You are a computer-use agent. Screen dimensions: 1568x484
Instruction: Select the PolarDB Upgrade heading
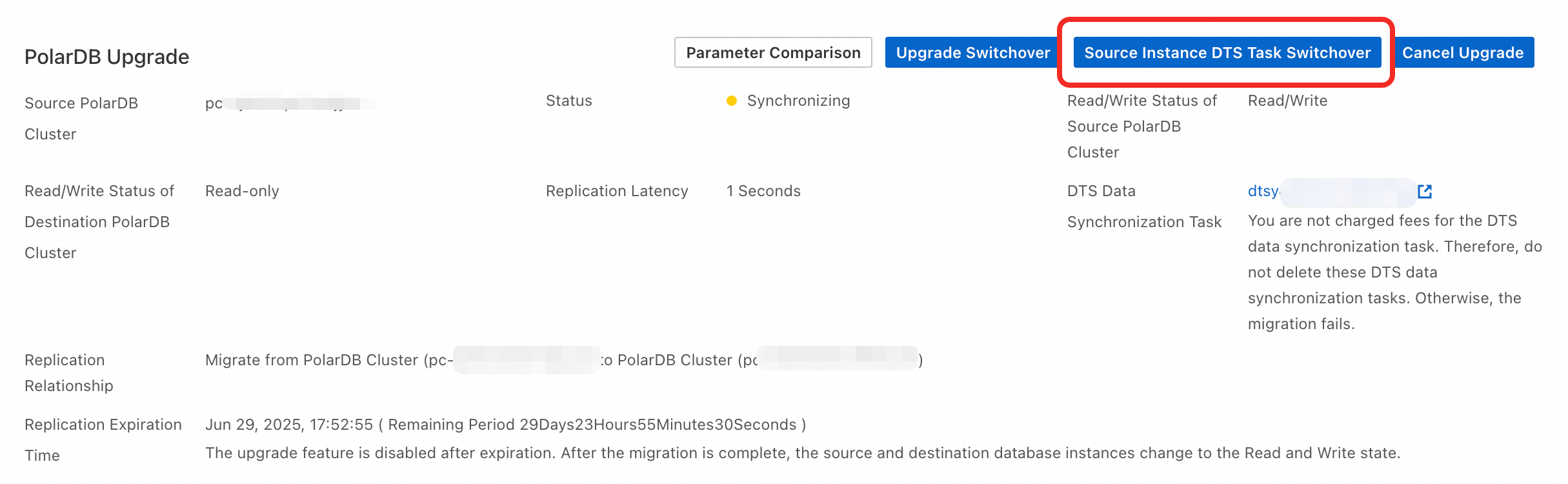pyautogui.click(x=106, y=57)
